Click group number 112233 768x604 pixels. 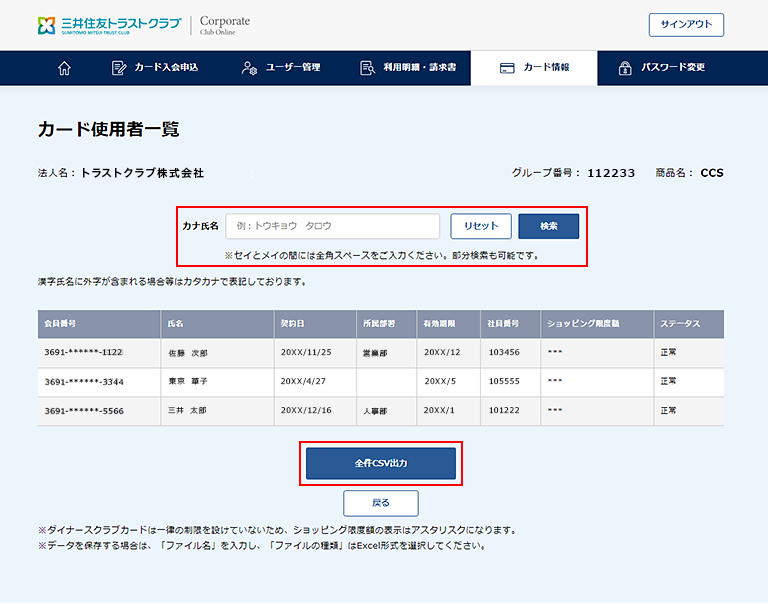tap(611, 173)
